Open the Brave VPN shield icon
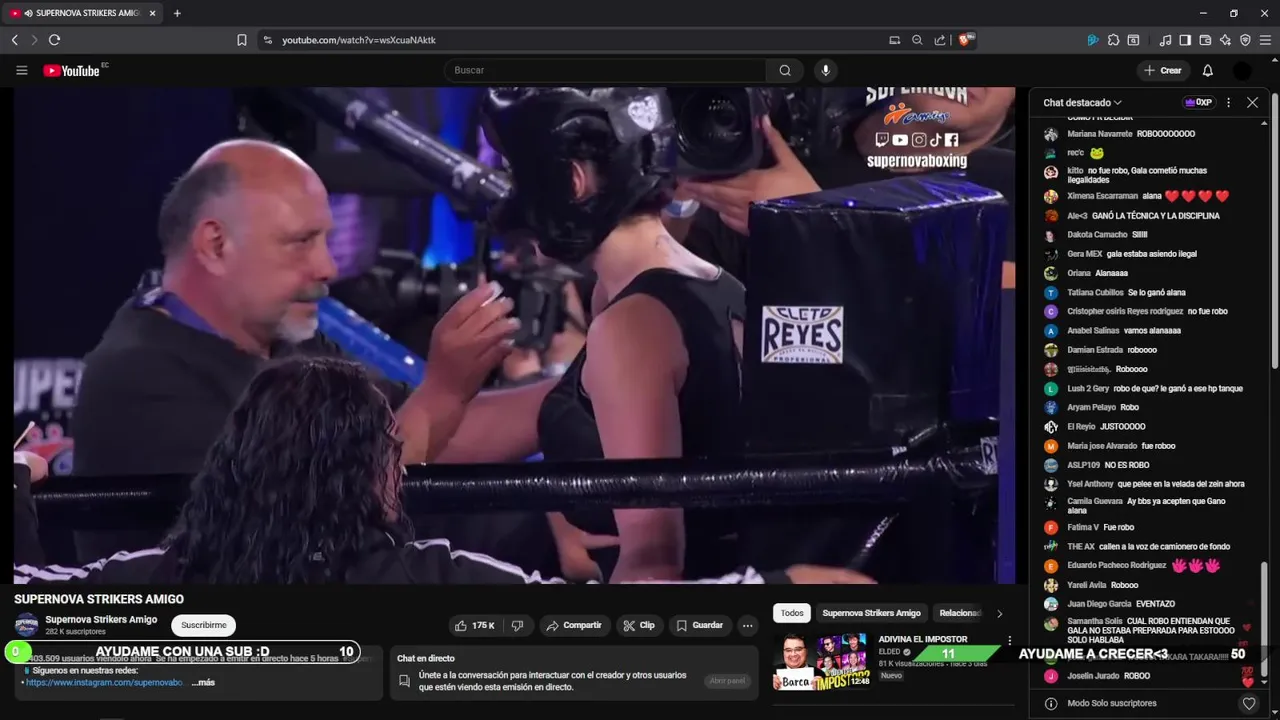 1245,40
